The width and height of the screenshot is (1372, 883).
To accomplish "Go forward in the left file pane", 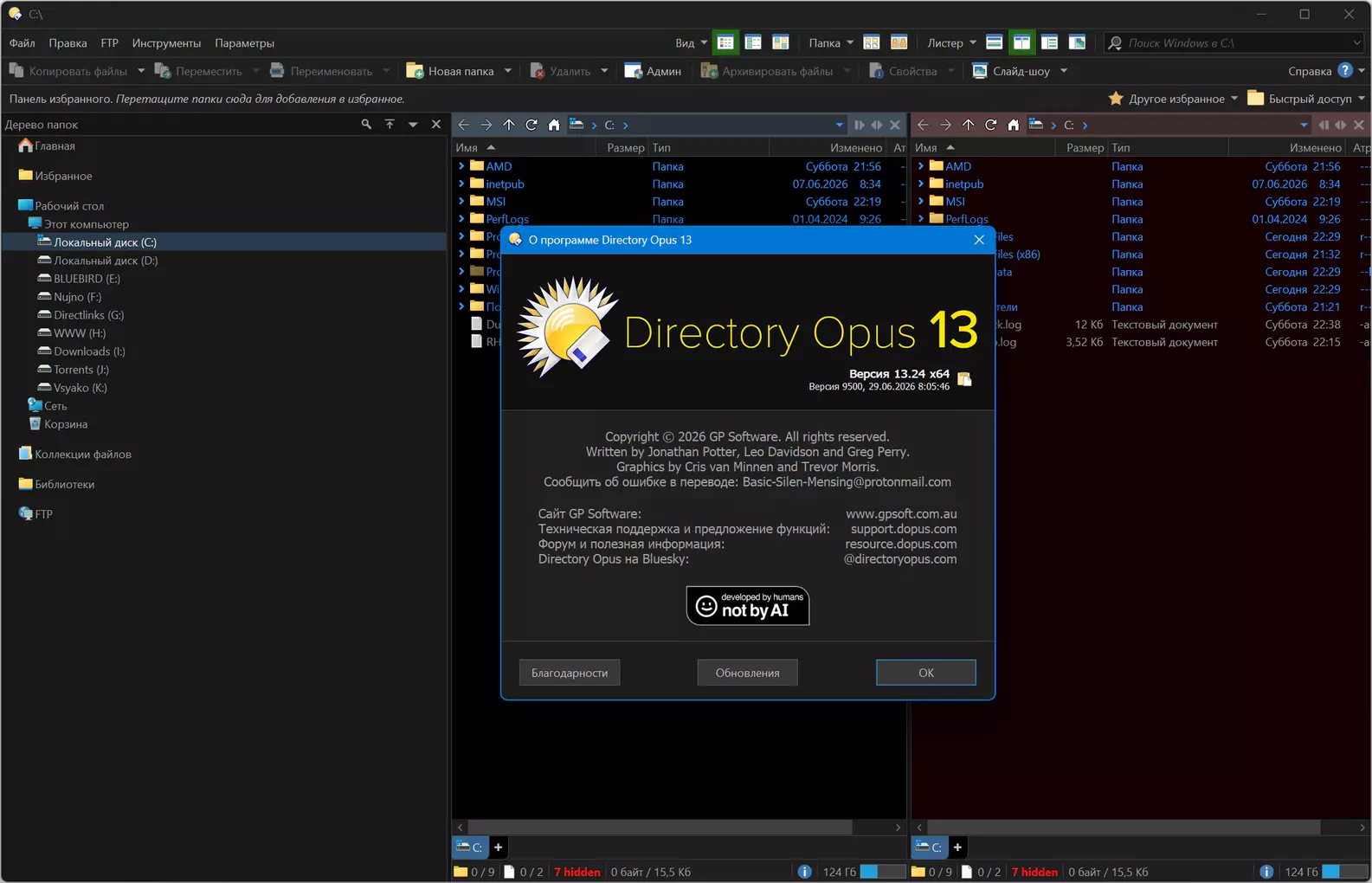I will click(x=486, y=125).
